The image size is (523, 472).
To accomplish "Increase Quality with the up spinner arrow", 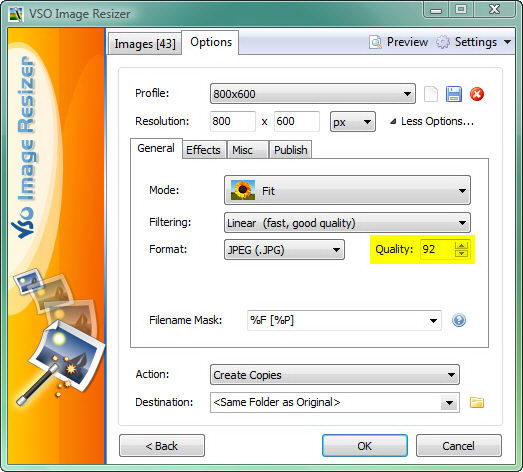I will (x=462, y=246).
